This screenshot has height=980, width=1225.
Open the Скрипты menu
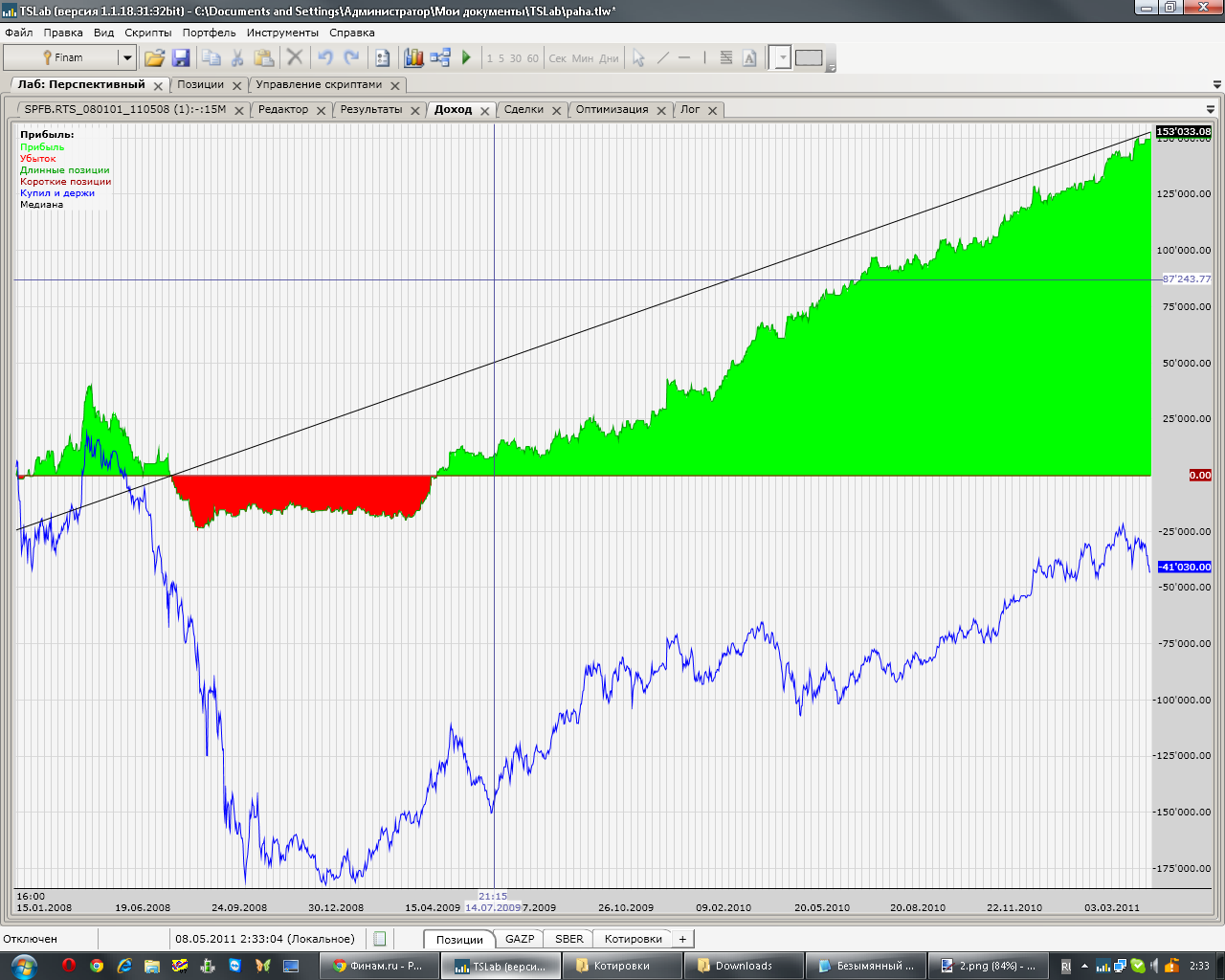point(148,33)
